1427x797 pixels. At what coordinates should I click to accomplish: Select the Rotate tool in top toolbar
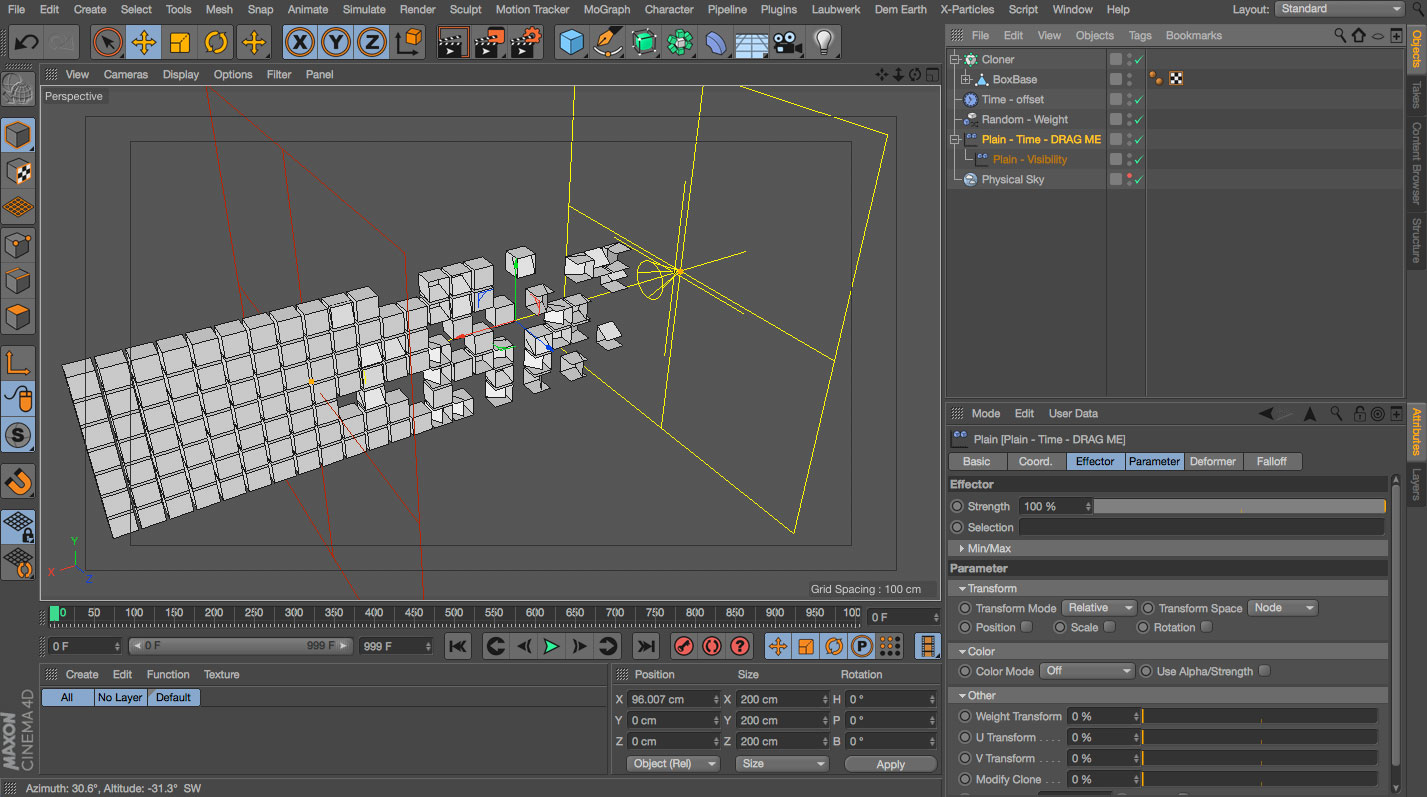pyautogui.click(x=216, y=42)
